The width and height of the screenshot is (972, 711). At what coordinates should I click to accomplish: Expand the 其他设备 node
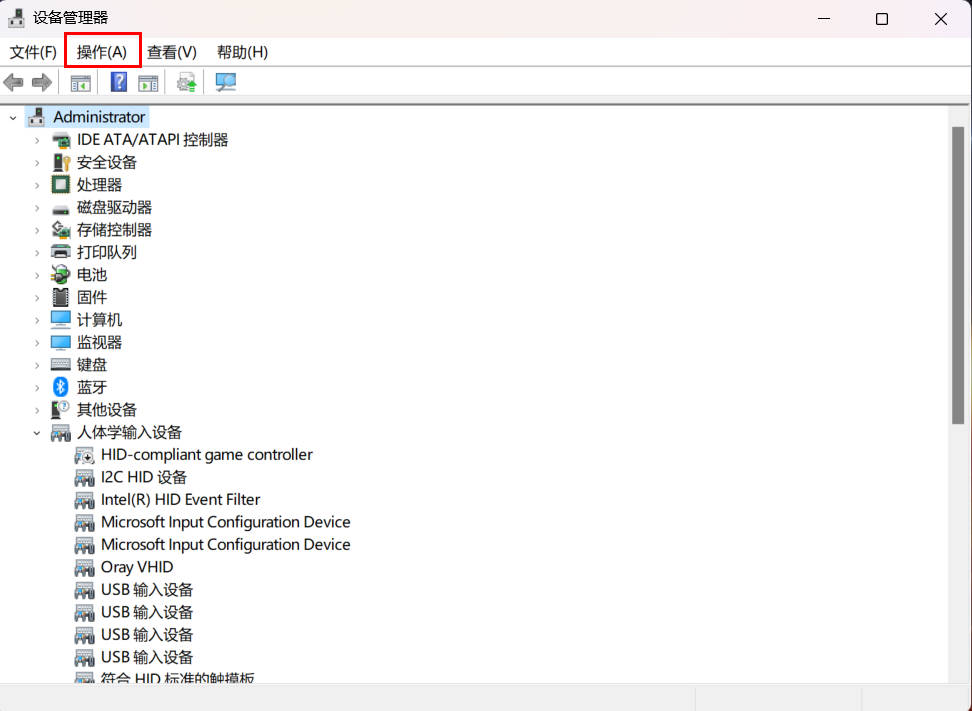point(37,410)
